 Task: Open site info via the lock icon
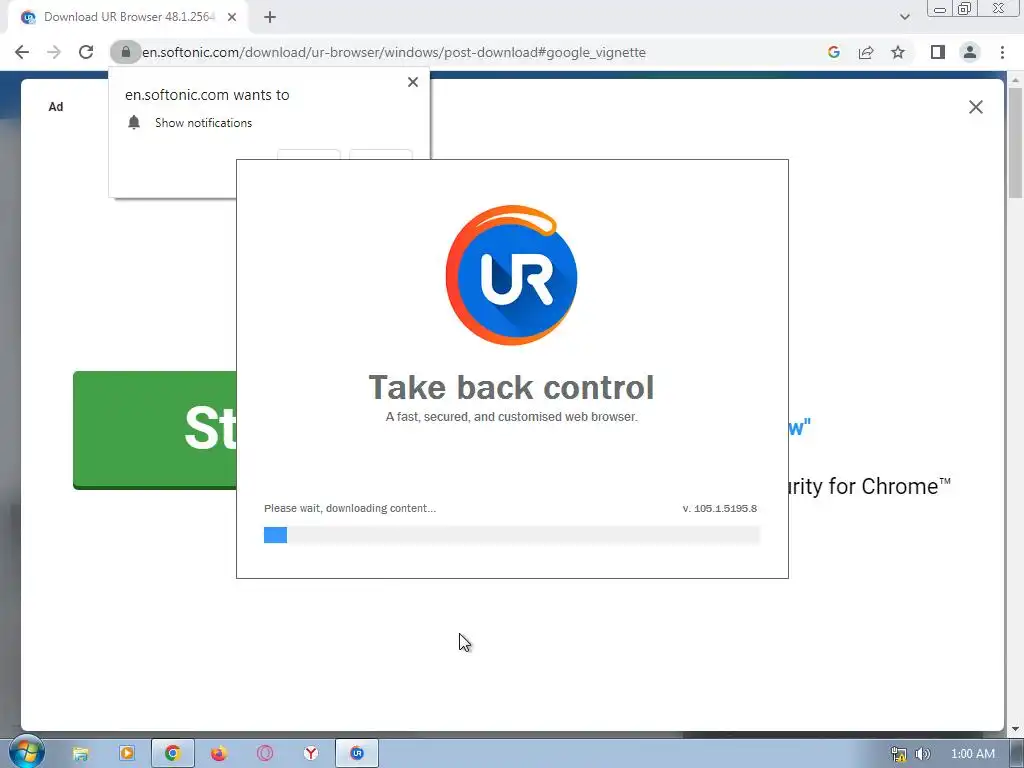click(126, 52)
